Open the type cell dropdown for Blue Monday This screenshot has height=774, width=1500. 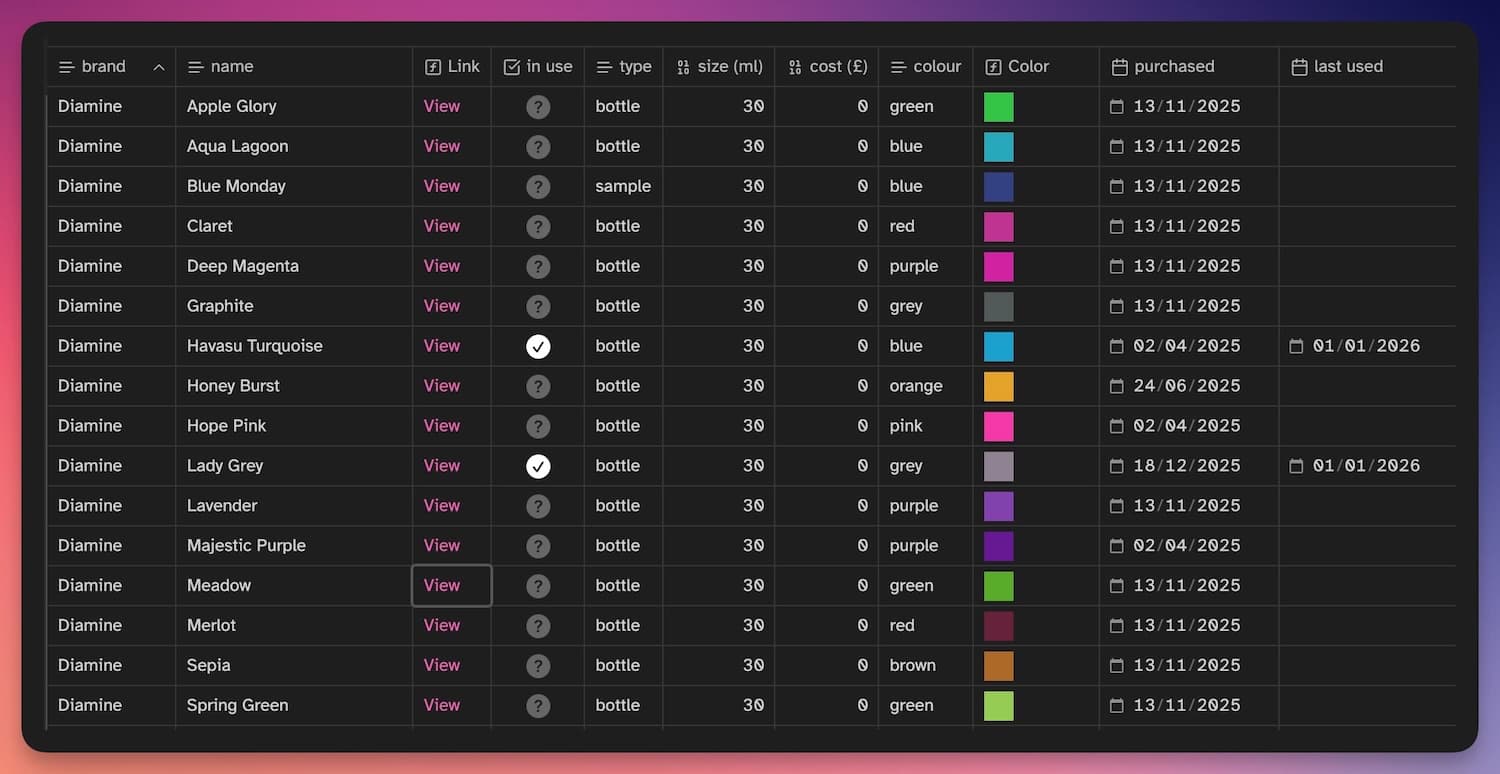[623, 186]
